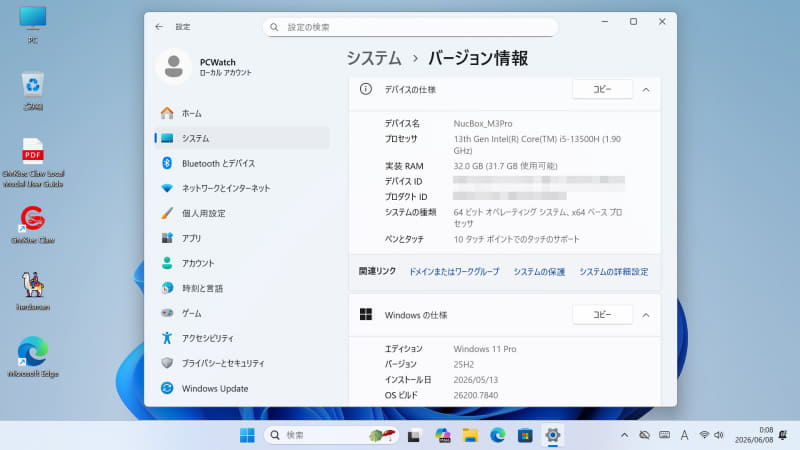Click the IME A indicator in tray

click(x=684, y=435)
